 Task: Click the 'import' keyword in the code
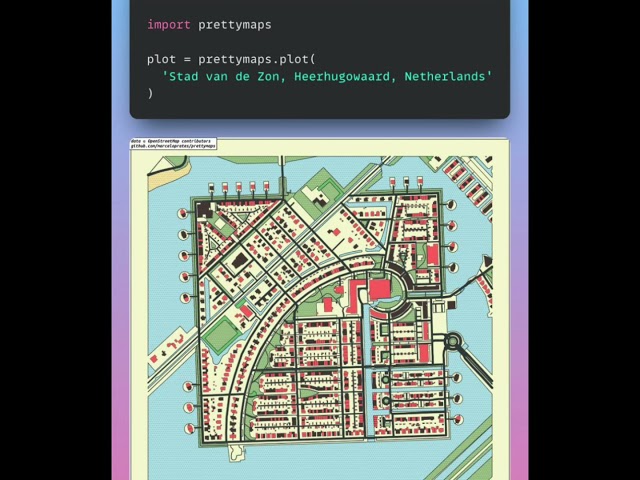click(x=169, y=25)
